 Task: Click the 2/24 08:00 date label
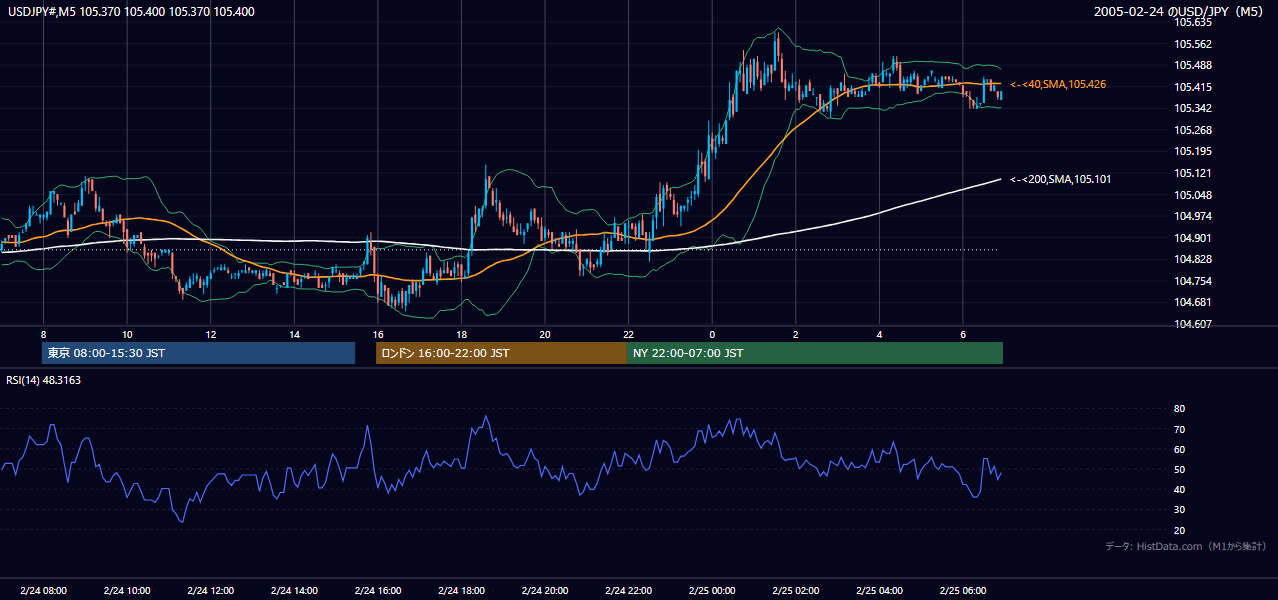tap(43, 590)
